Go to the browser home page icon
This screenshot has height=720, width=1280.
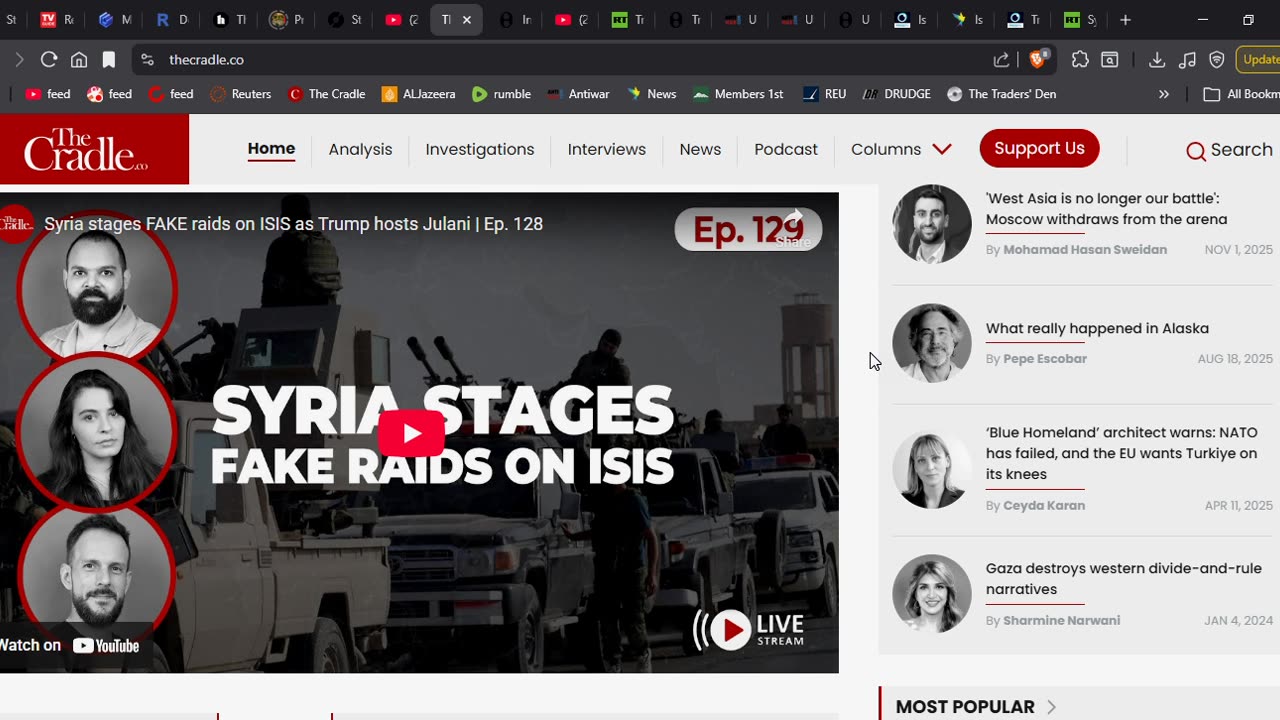click(x=79, y=60)
